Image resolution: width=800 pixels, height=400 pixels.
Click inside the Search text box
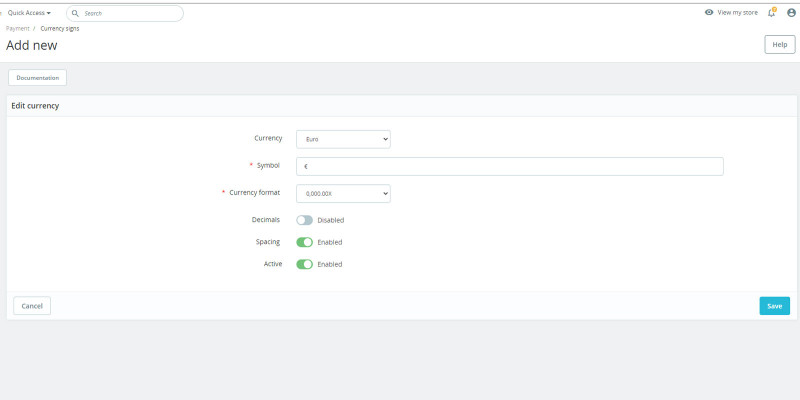coord(130,14)
